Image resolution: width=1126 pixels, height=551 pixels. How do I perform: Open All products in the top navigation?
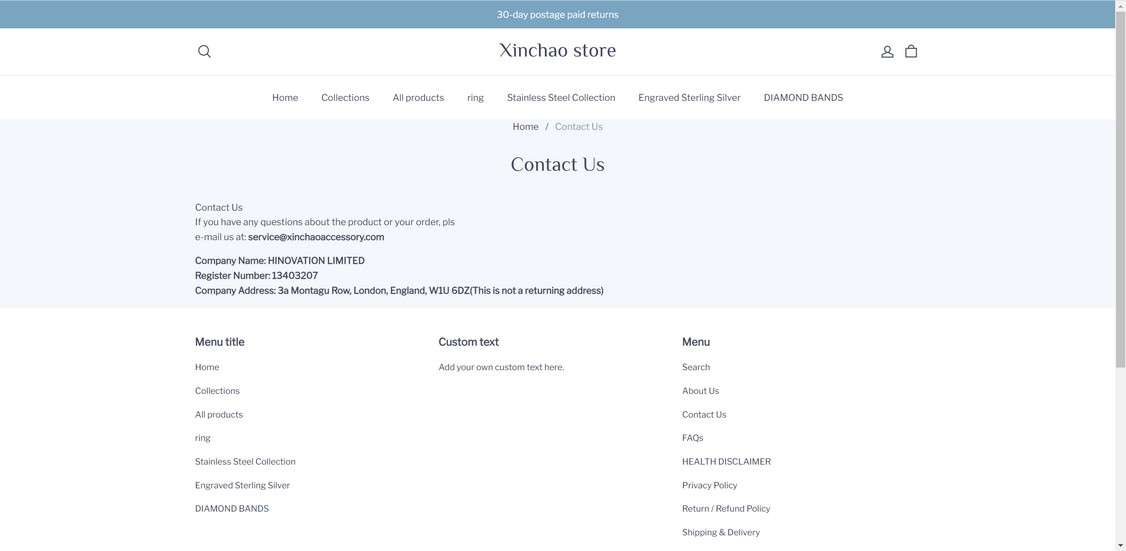(418, 98)
